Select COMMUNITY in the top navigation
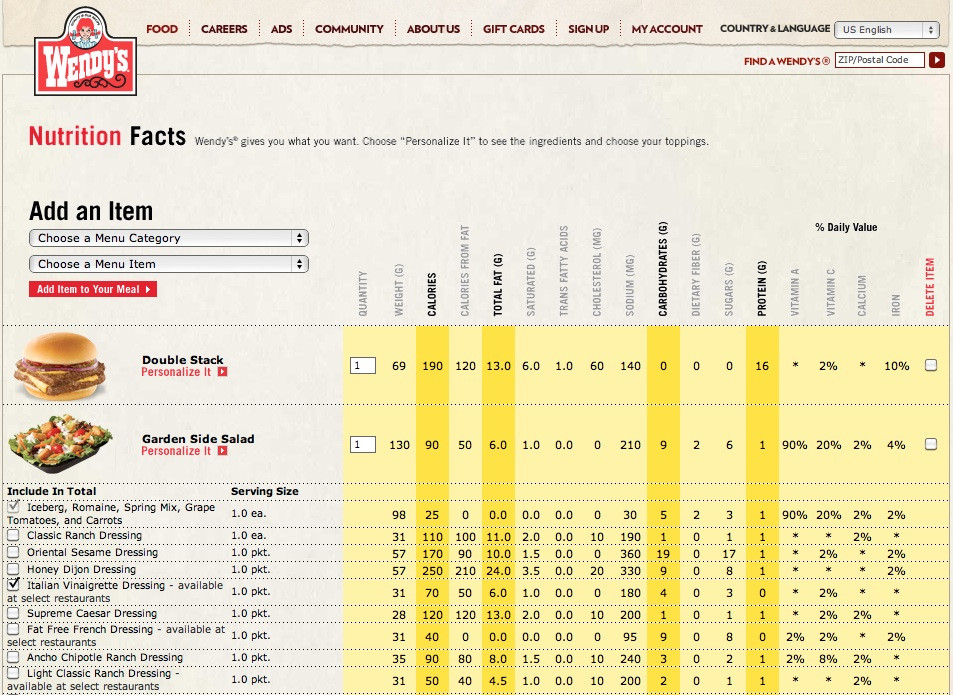This screenshot has height=695, width=953. coord(349,29)
